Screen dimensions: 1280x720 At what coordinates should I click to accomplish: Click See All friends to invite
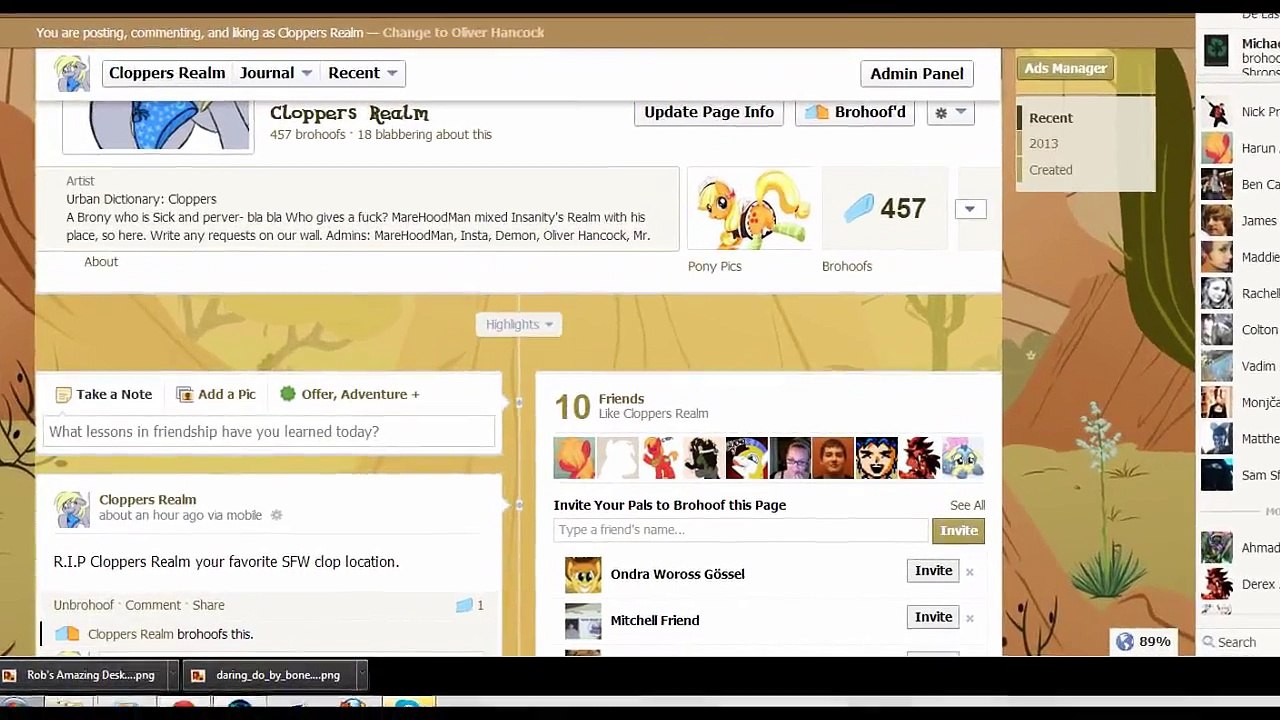(967, 506)
